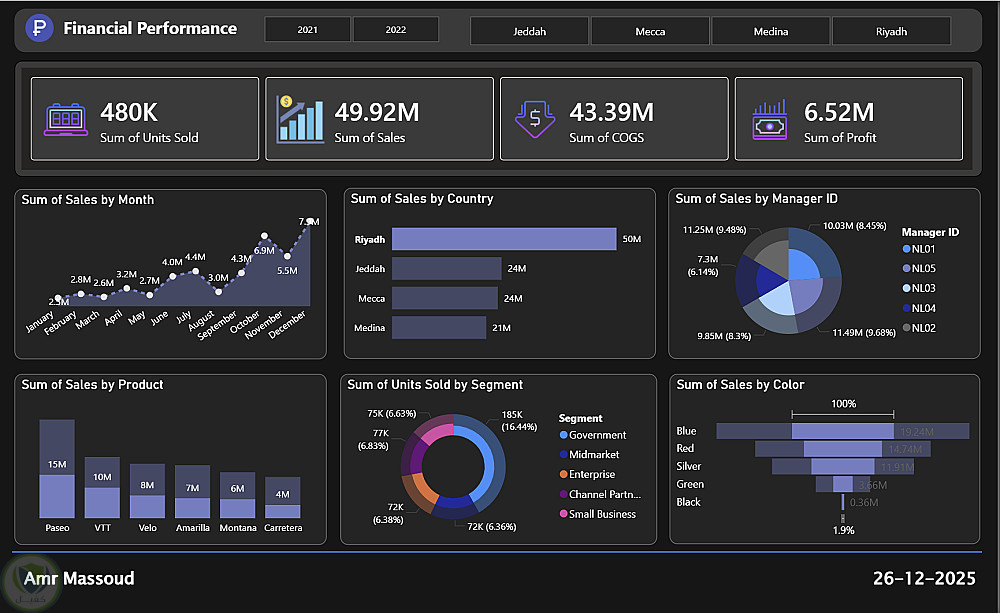
Task: Select the Jeddah city slicer
Action: click(529, 31)
